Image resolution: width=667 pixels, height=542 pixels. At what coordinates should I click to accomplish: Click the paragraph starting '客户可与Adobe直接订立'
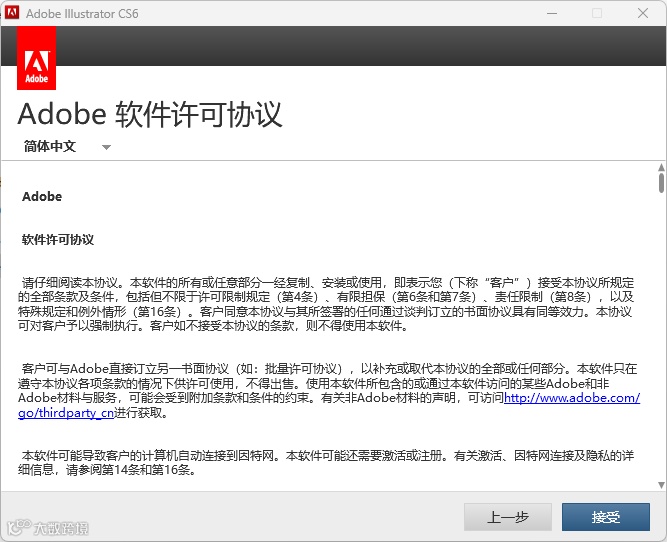[x=329, y=391]
